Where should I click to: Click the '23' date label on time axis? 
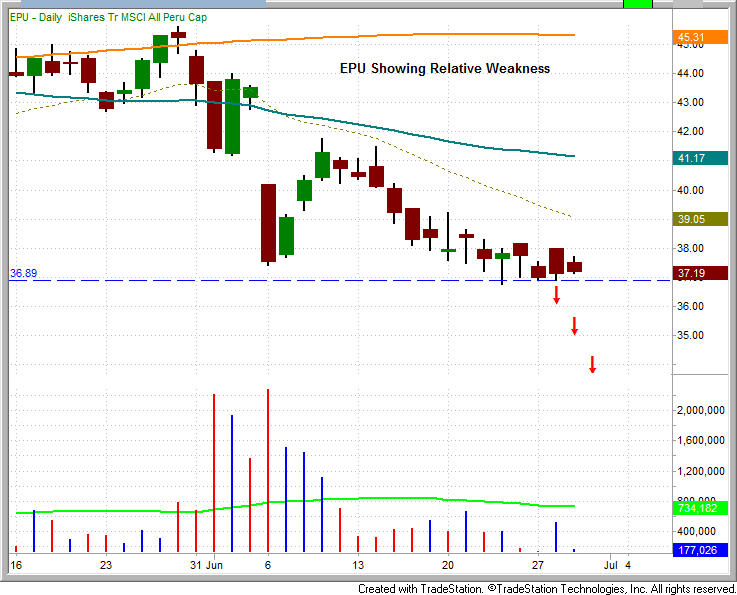point(106,565)
